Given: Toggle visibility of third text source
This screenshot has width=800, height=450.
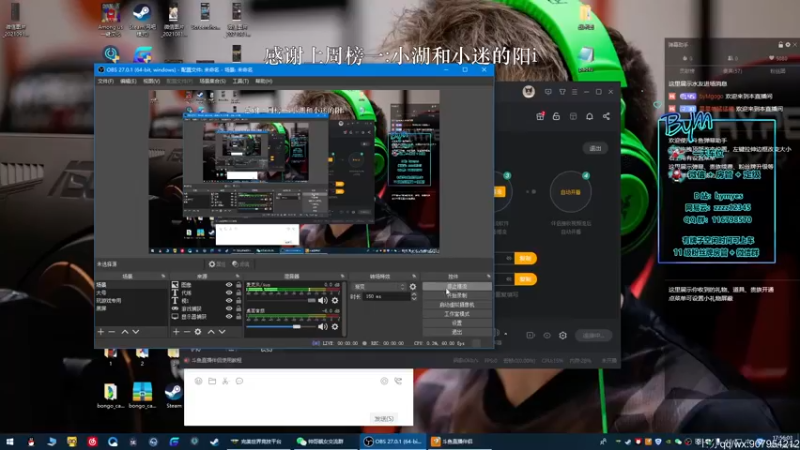Looking at the screenshot, I should point(229,301).
